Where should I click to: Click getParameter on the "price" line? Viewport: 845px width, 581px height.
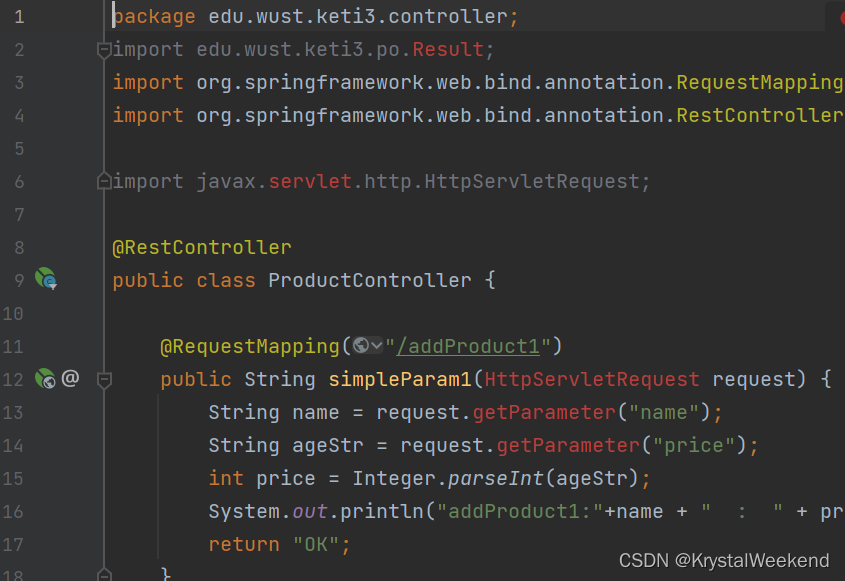(568, 446)
